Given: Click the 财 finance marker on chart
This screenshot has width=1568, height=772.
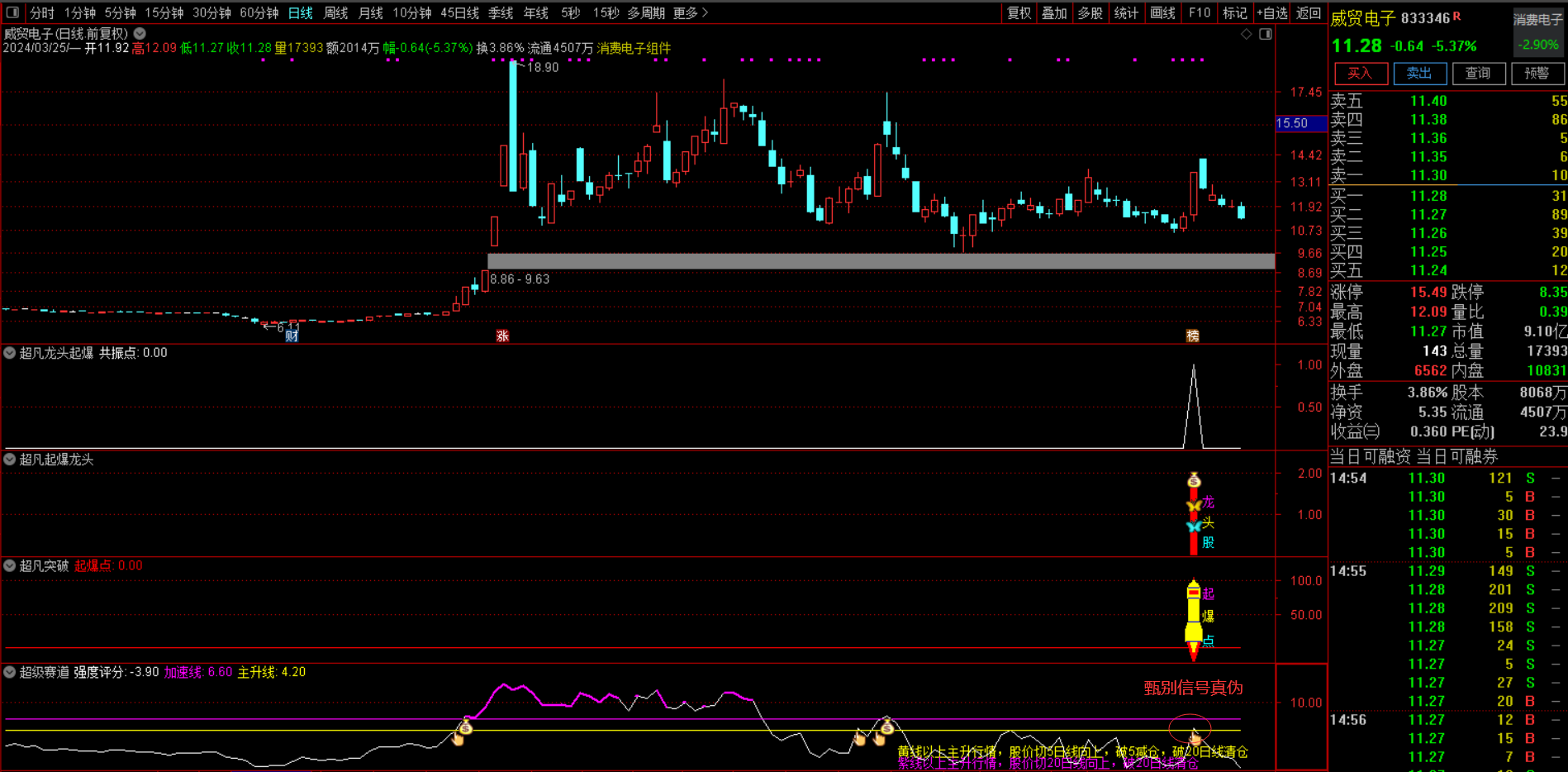Looking at the screenshot, I should point(292,336).
